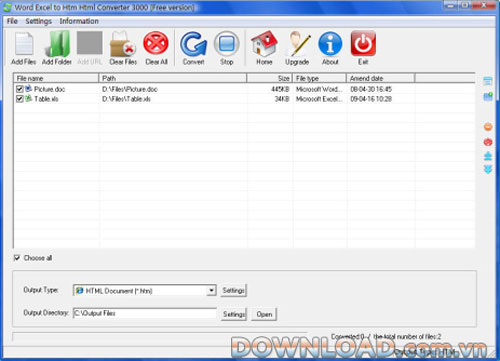Click the sidebar icon with green plus badge
This screenshot has width=500, height=361.
coord(488,97)
